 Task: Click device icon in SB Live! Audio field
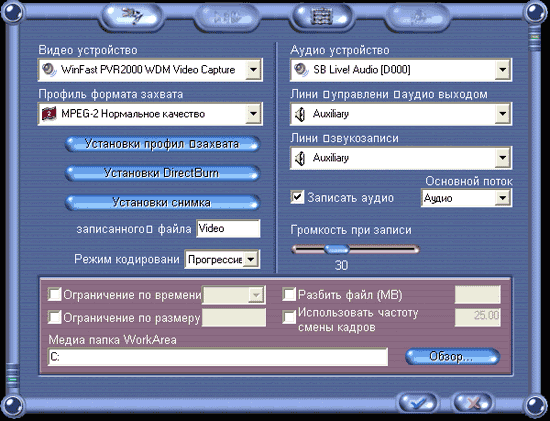pos(301,69)
